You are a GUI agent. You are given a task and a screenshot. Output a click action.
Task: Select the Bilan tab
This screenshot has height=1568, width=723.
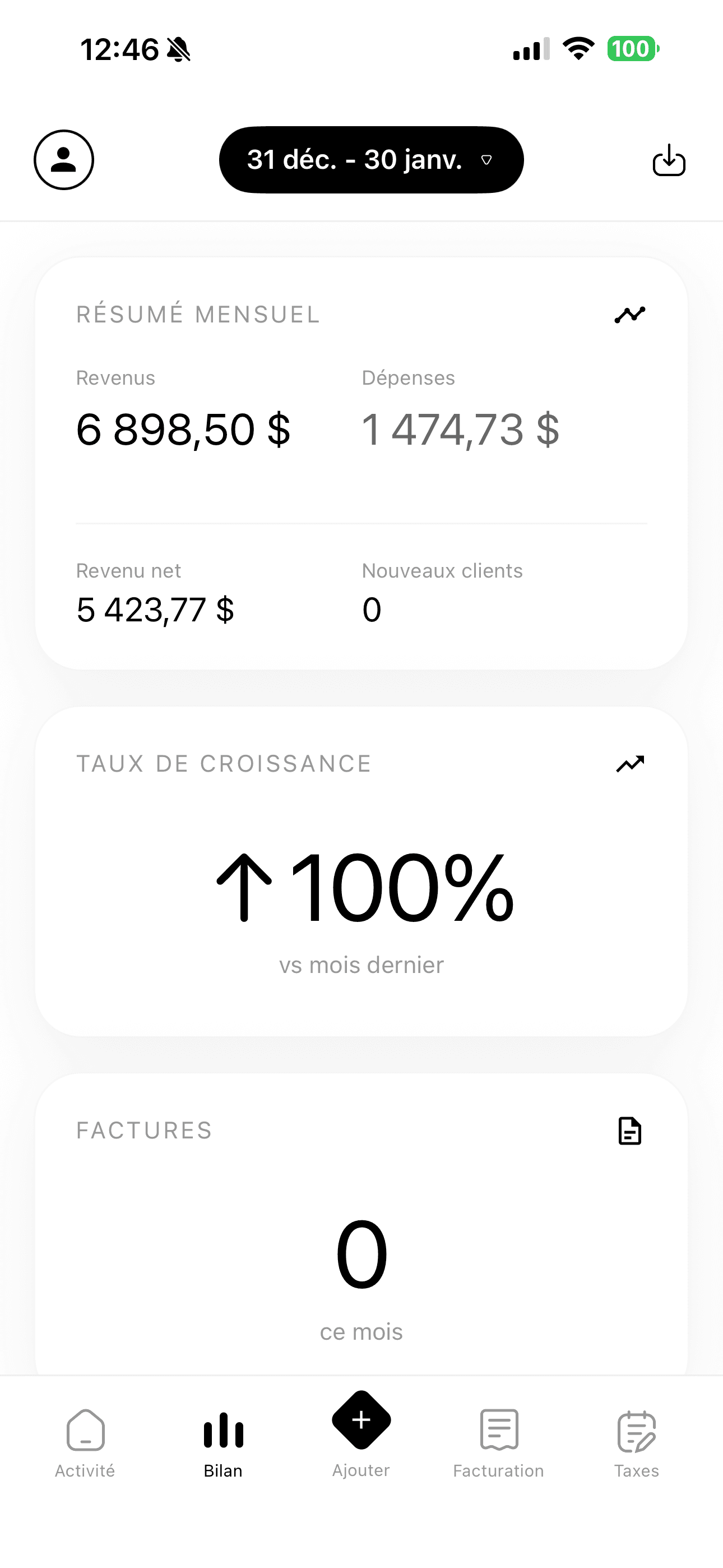[x=224, y=1443]
